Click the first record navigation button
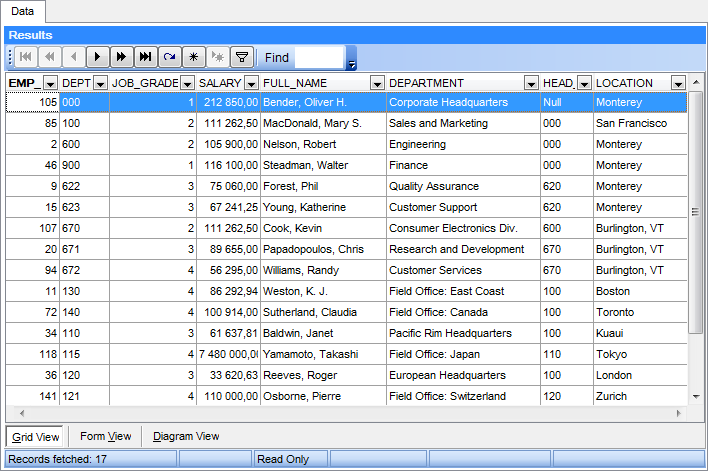 click(x=26, y=58)
